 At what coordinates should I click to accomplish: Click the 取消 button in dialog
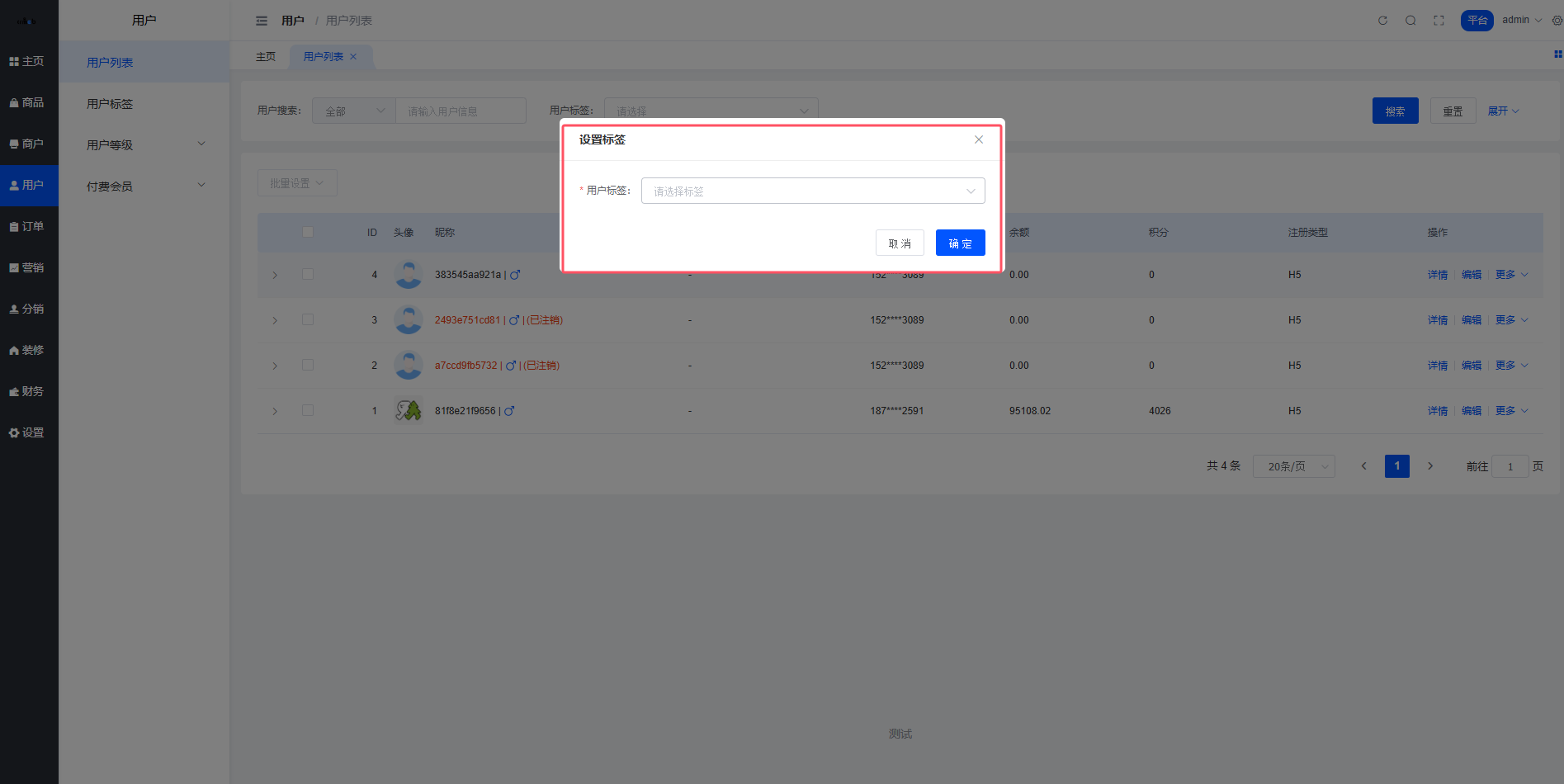[x=899, y=243]
